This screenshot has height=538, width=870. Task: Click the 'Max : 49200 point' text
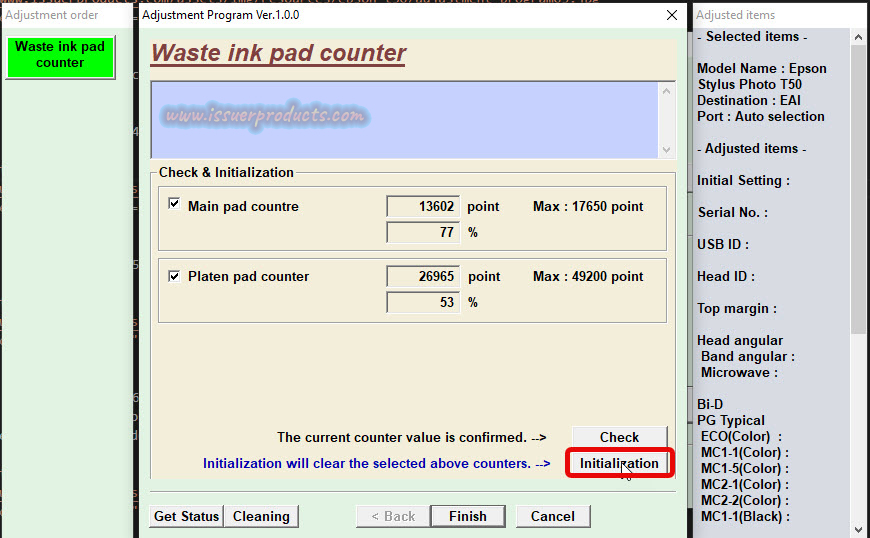tap(588, 276)
